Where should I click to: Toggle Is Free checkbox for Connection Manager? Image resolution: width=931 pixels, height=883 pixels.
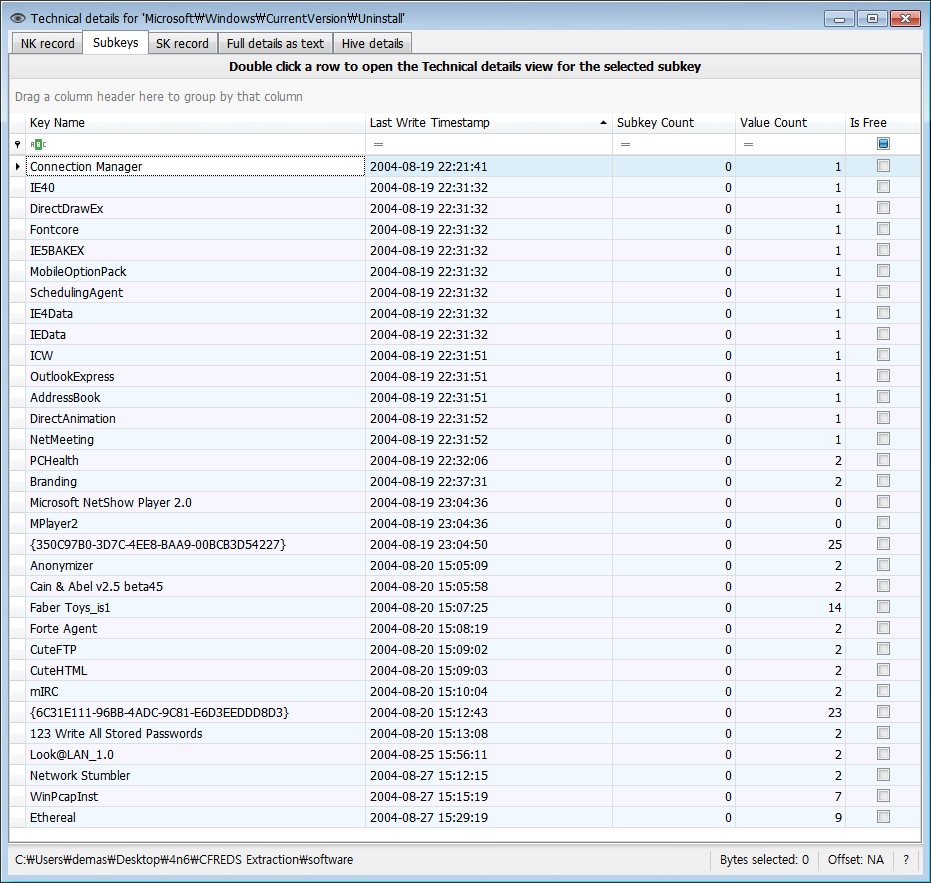[884, 166]
